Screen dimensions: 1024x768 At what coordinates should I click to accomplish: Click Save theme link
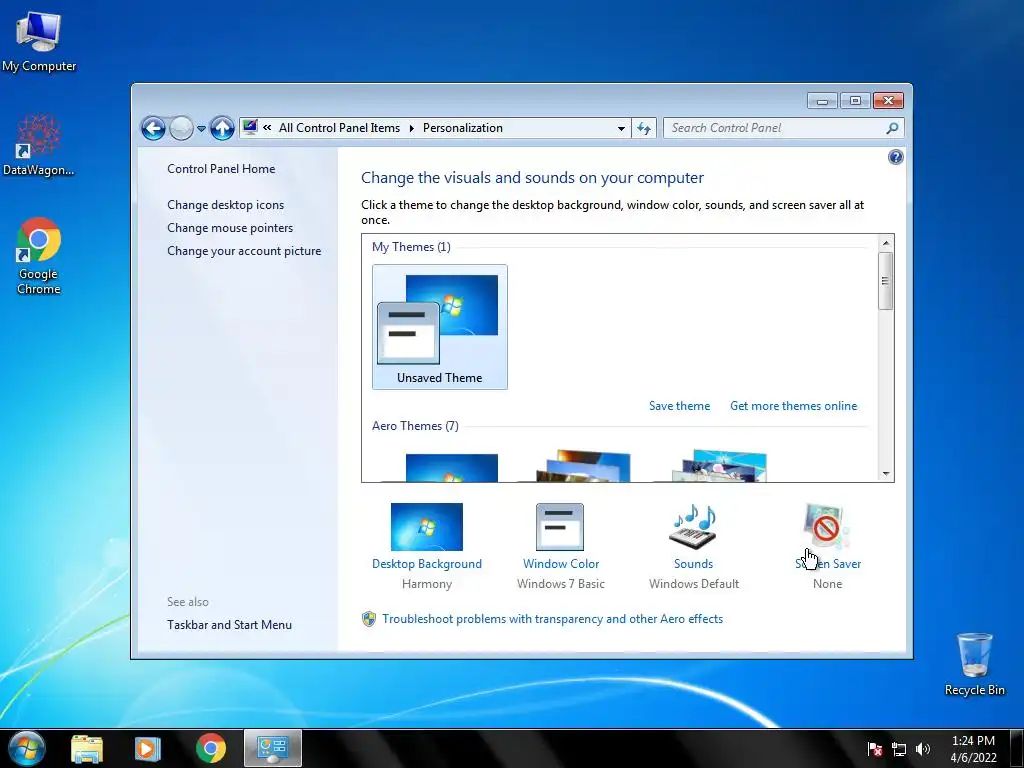(679, 406)
